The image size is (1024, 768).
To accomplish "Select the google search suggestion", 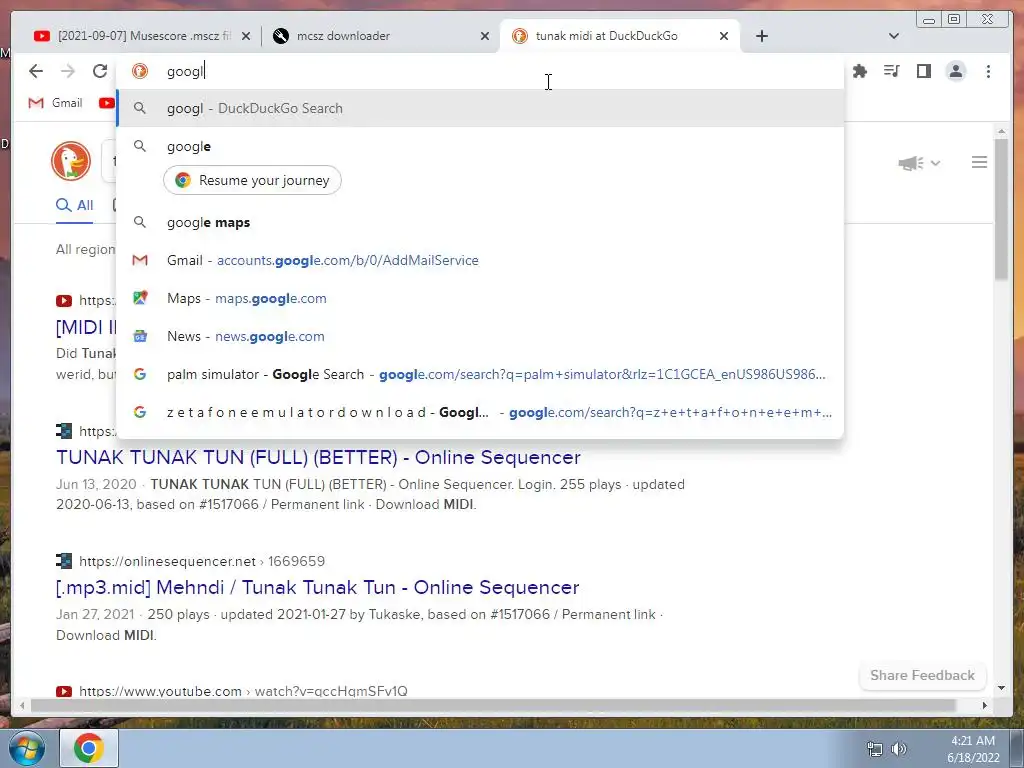I will 480,146.
